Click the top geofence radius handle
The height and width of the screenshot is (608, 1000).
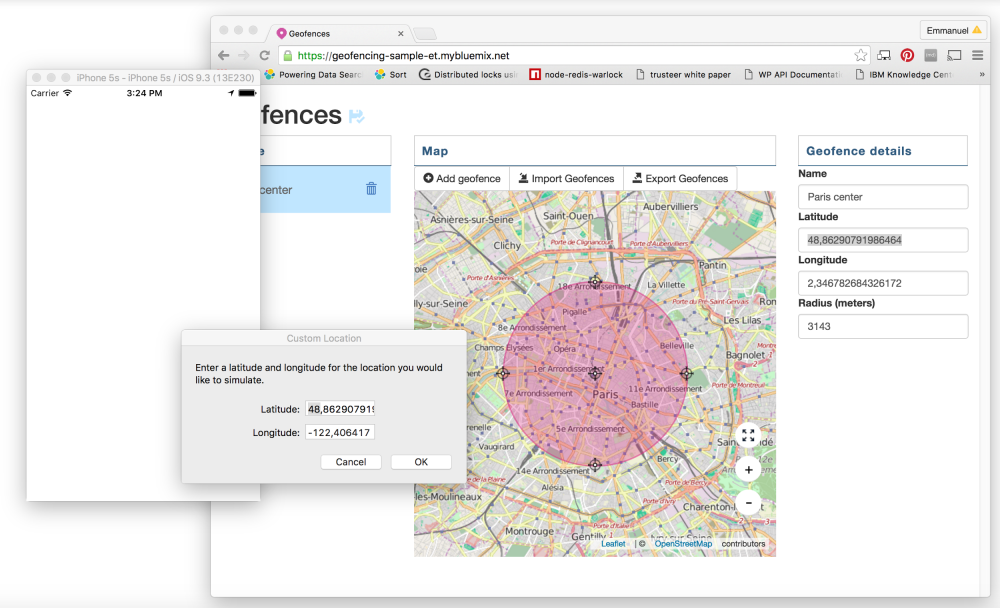click(x=595, y=282)
